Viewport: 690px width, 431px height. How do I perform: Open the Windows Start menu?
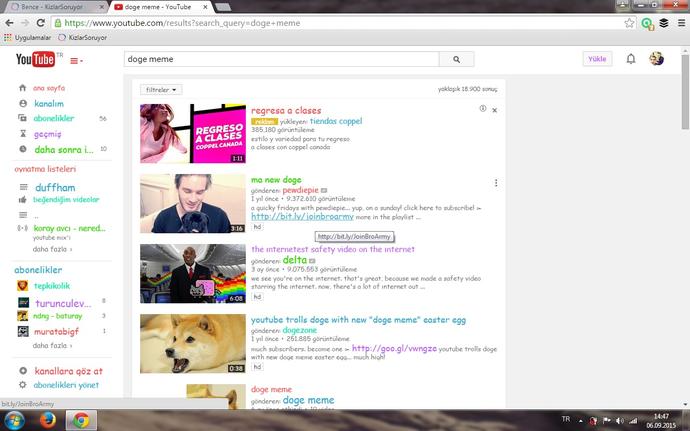tap(15, 420)
